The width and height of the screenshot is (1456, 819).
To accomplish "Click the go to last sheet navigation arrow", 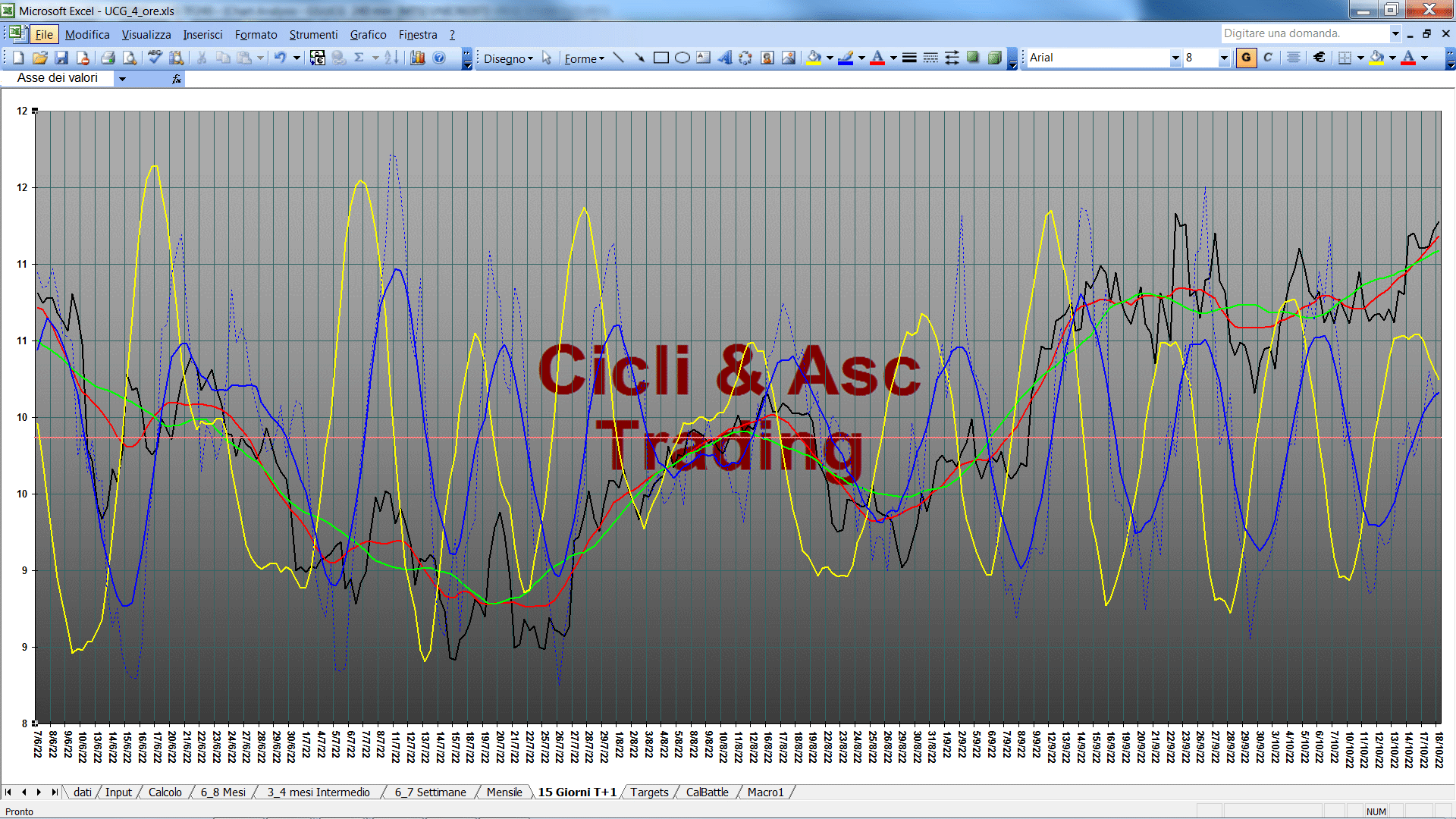I will (x=54, y=792).
